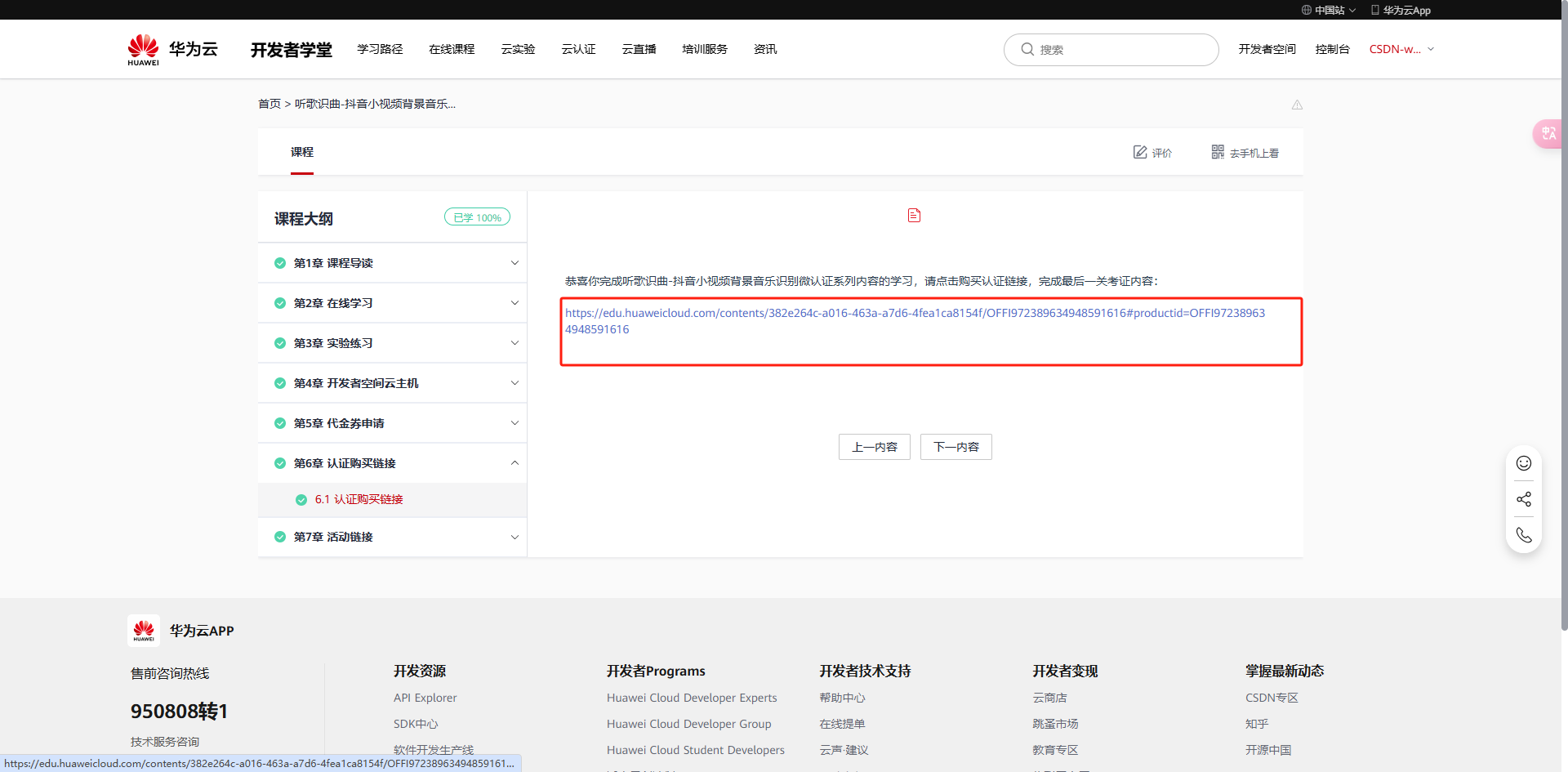
Task: Click the phone contact icon
Action: click(x=1523, y=535)
